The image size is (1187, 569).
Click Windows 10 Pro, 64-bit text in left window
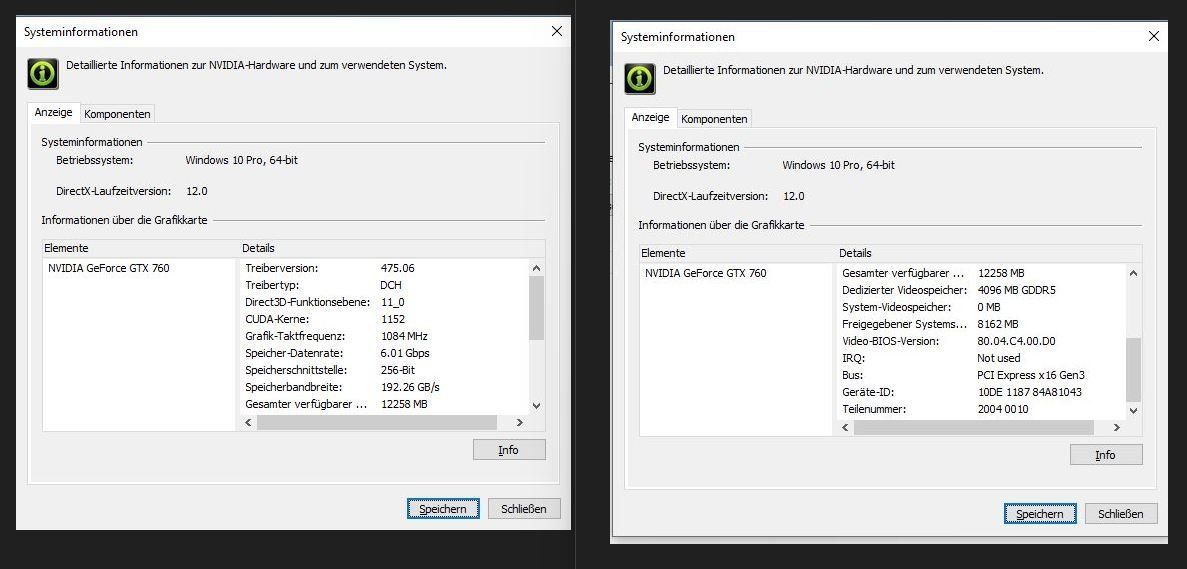(241, 160)
